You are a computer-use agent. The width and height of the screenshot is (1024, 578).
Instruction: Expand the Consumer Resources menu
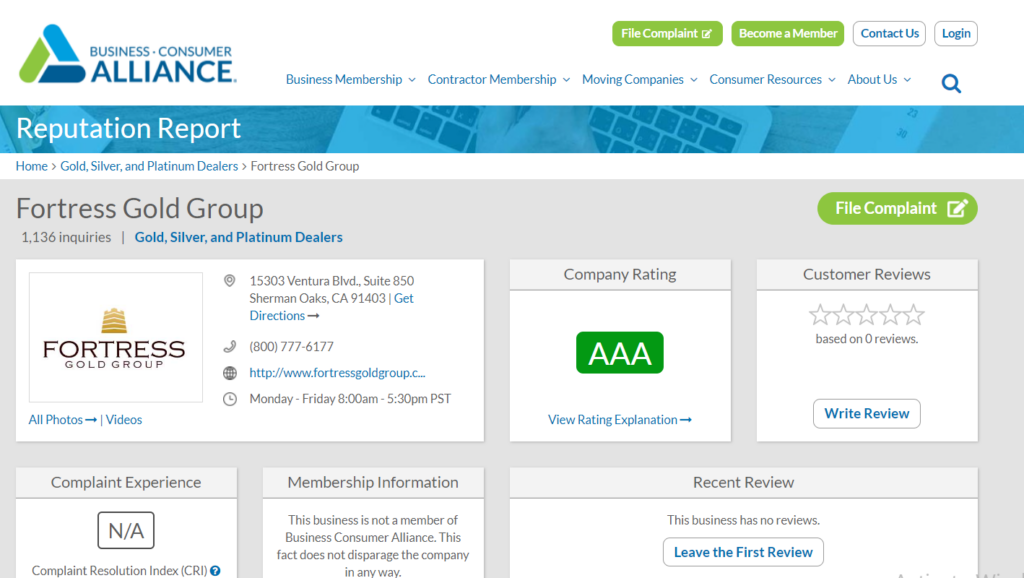pos(773,80)
